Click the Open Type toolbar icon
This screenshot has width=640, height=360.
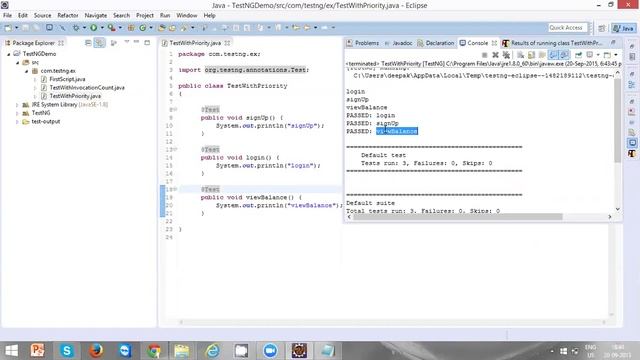[x=162, y=28]
